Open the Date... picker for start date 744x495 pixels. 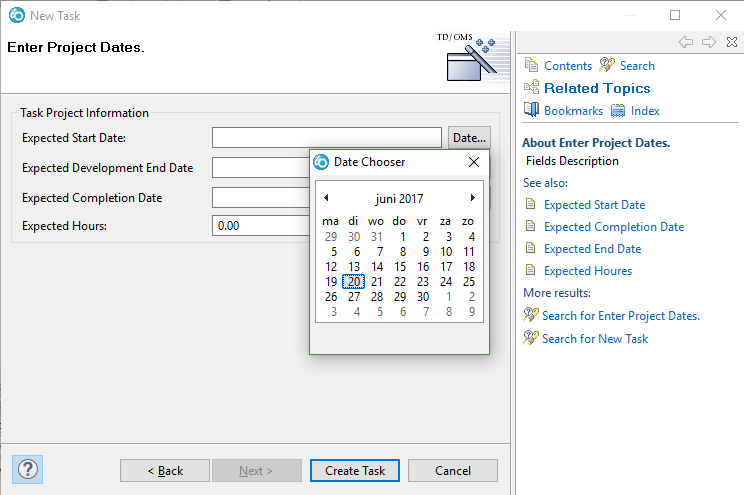pos(469,137)
